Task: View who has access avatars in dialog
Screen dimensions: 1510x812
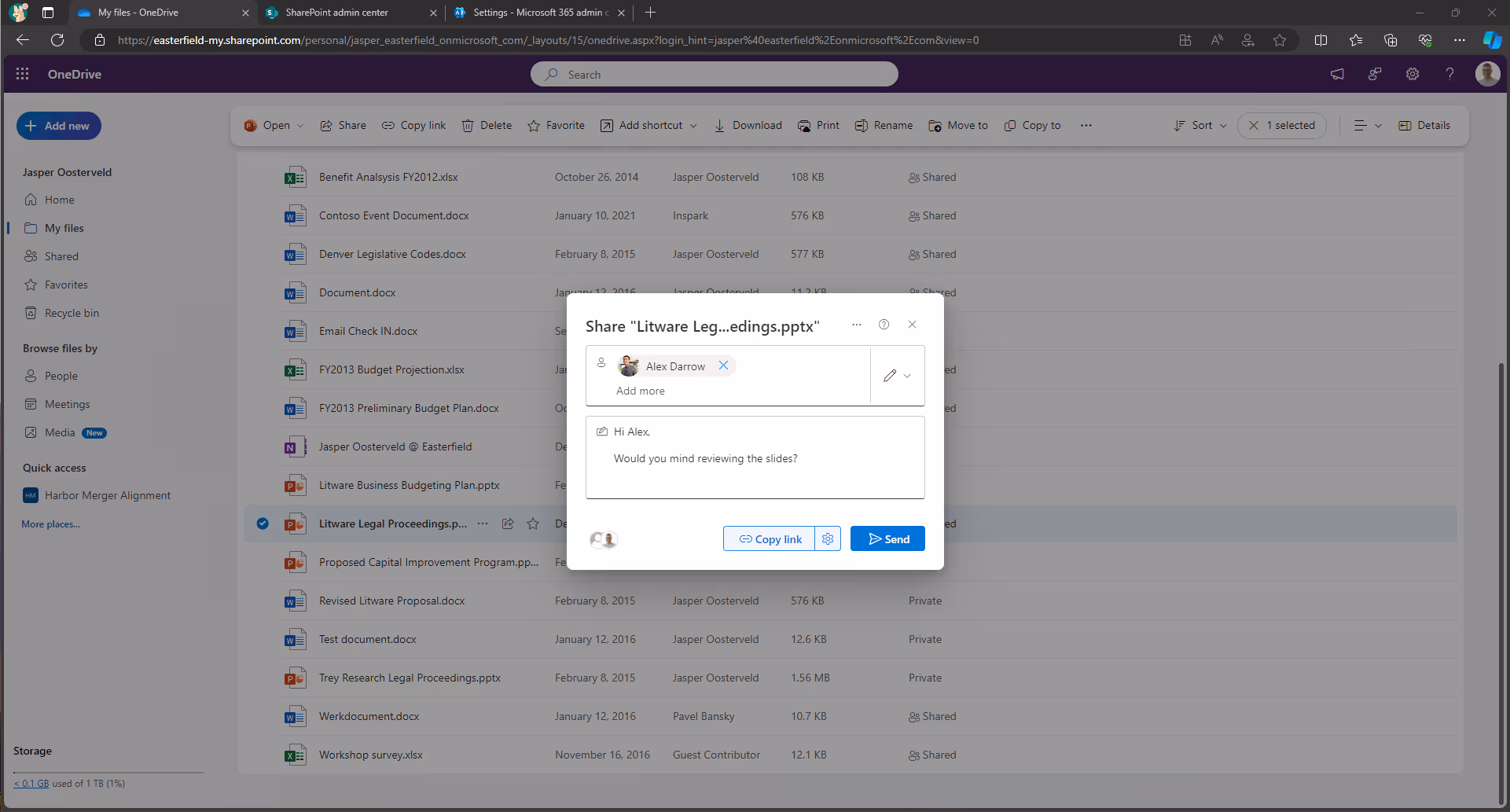Action: (x=603, y=539)
